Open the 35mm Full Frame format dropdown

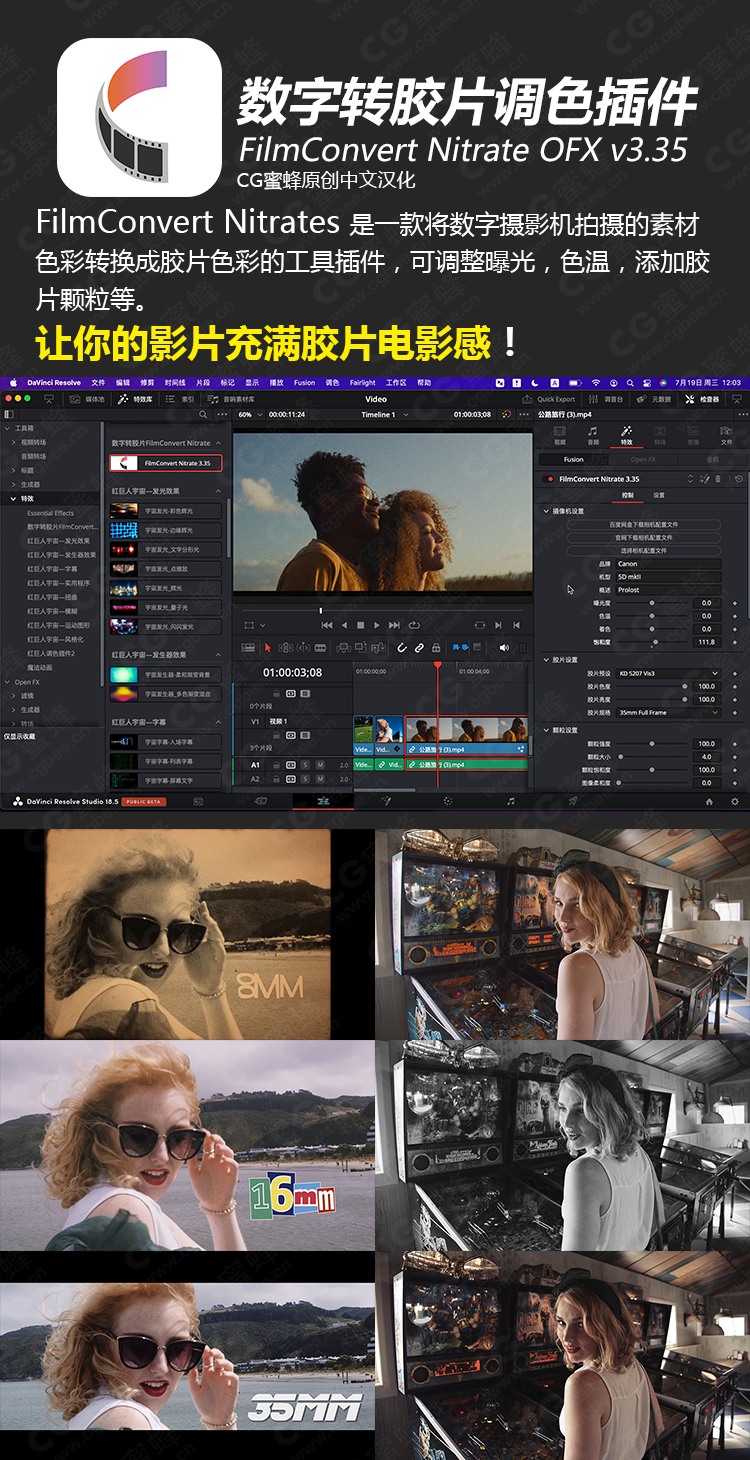pyautogui.click(x=669, y=713)
